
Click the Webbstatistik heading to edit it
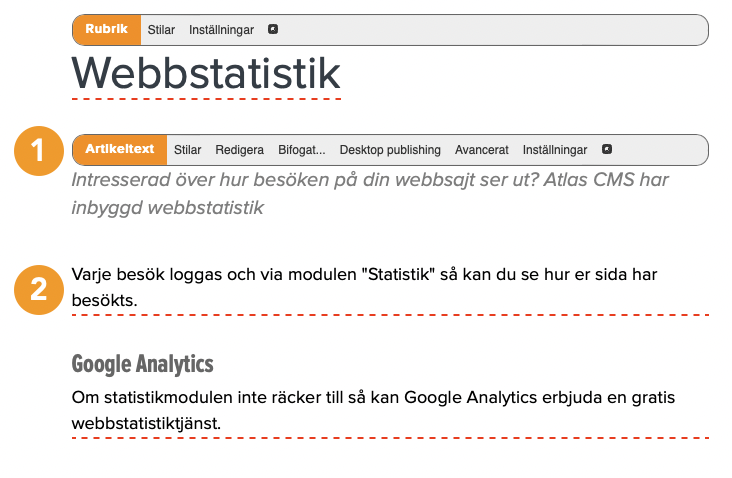tap(207, 73)
